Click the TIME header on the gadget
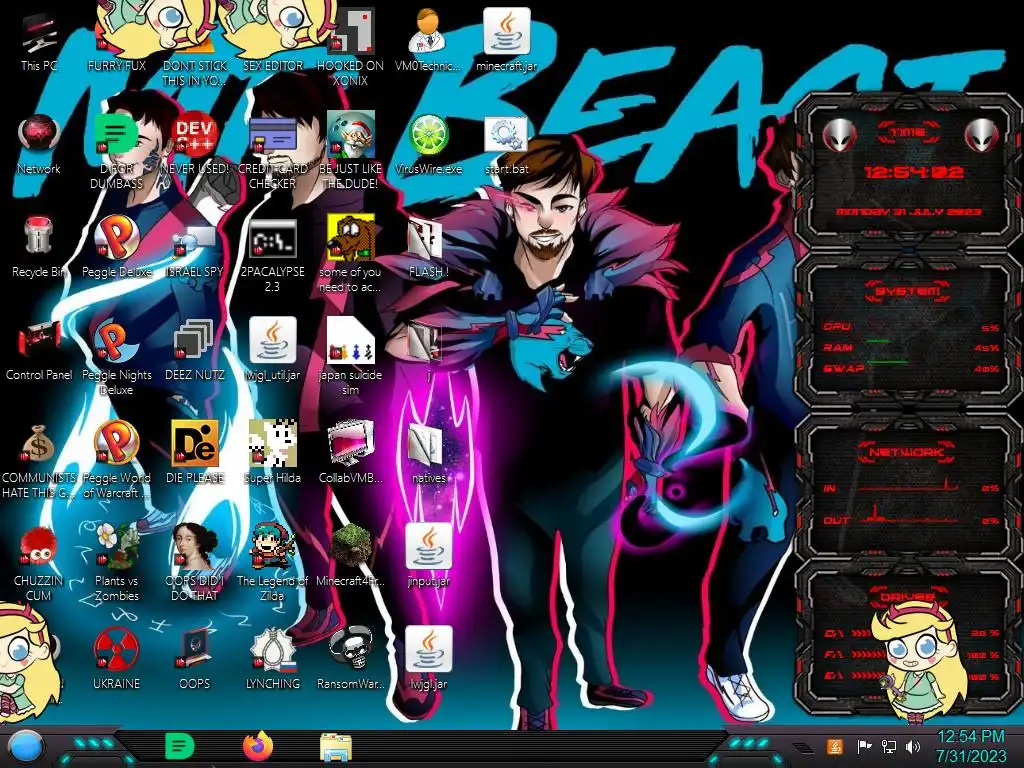Image resolution: width=1024 pixels, height=768 pixels. click(x=907, y=133)
